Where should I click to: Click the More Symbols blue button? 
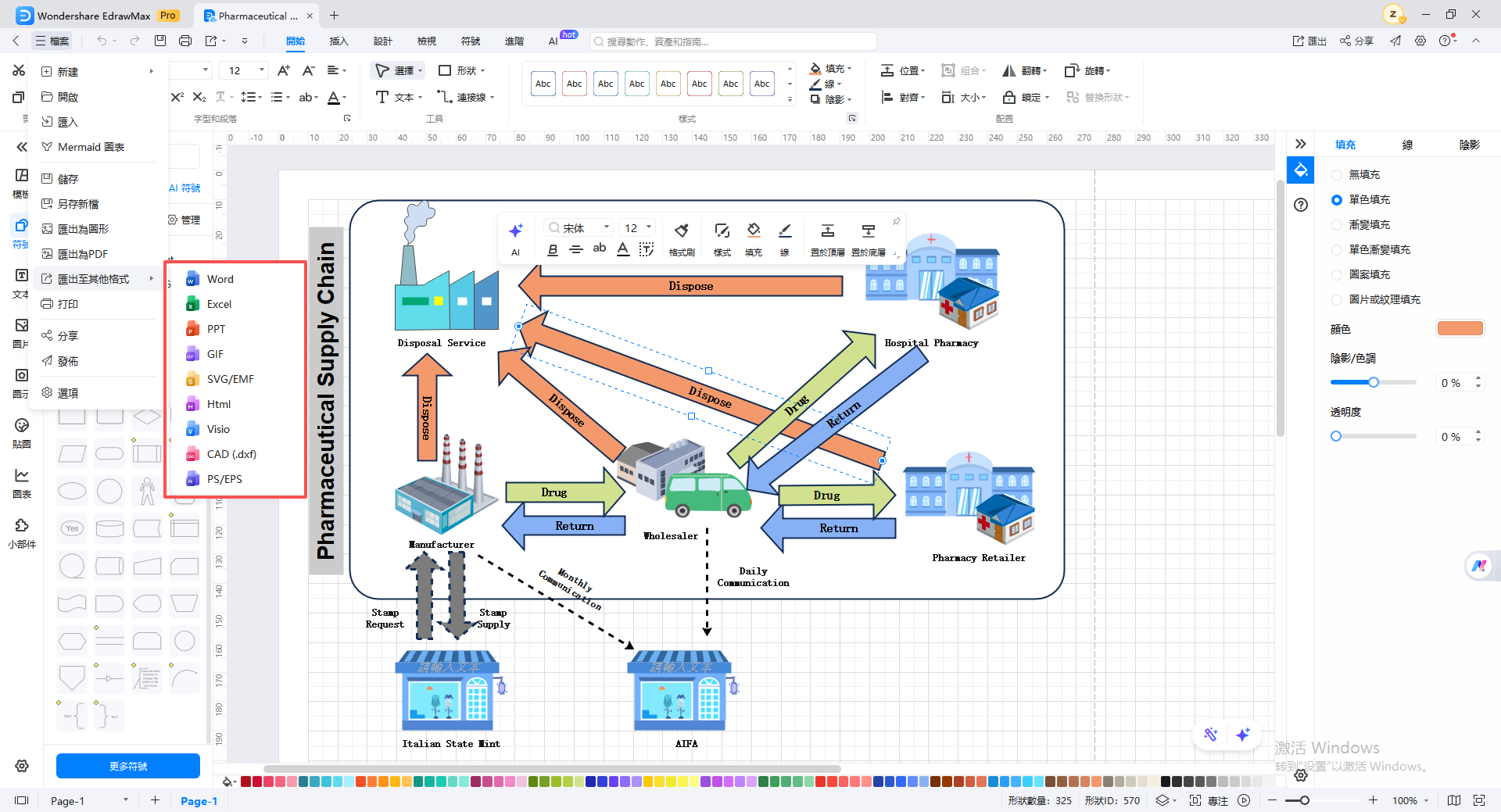pyautogui.click(x=128, y=766)
